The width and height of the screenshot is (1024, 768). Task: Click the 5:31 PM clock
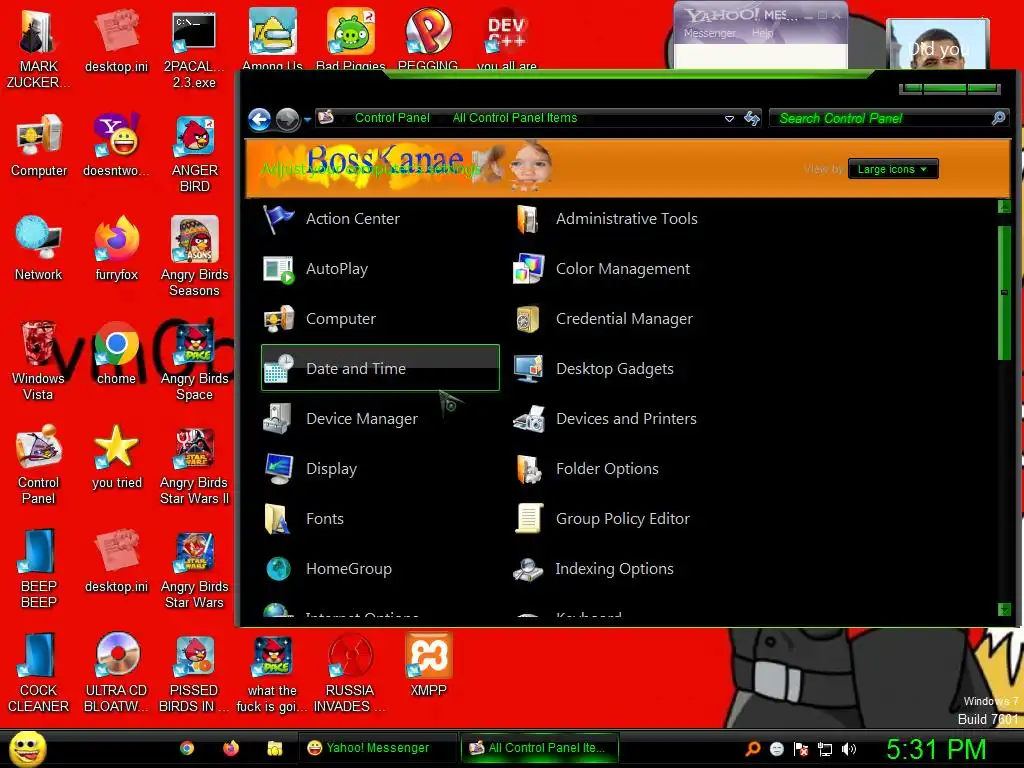coord(936,749)
